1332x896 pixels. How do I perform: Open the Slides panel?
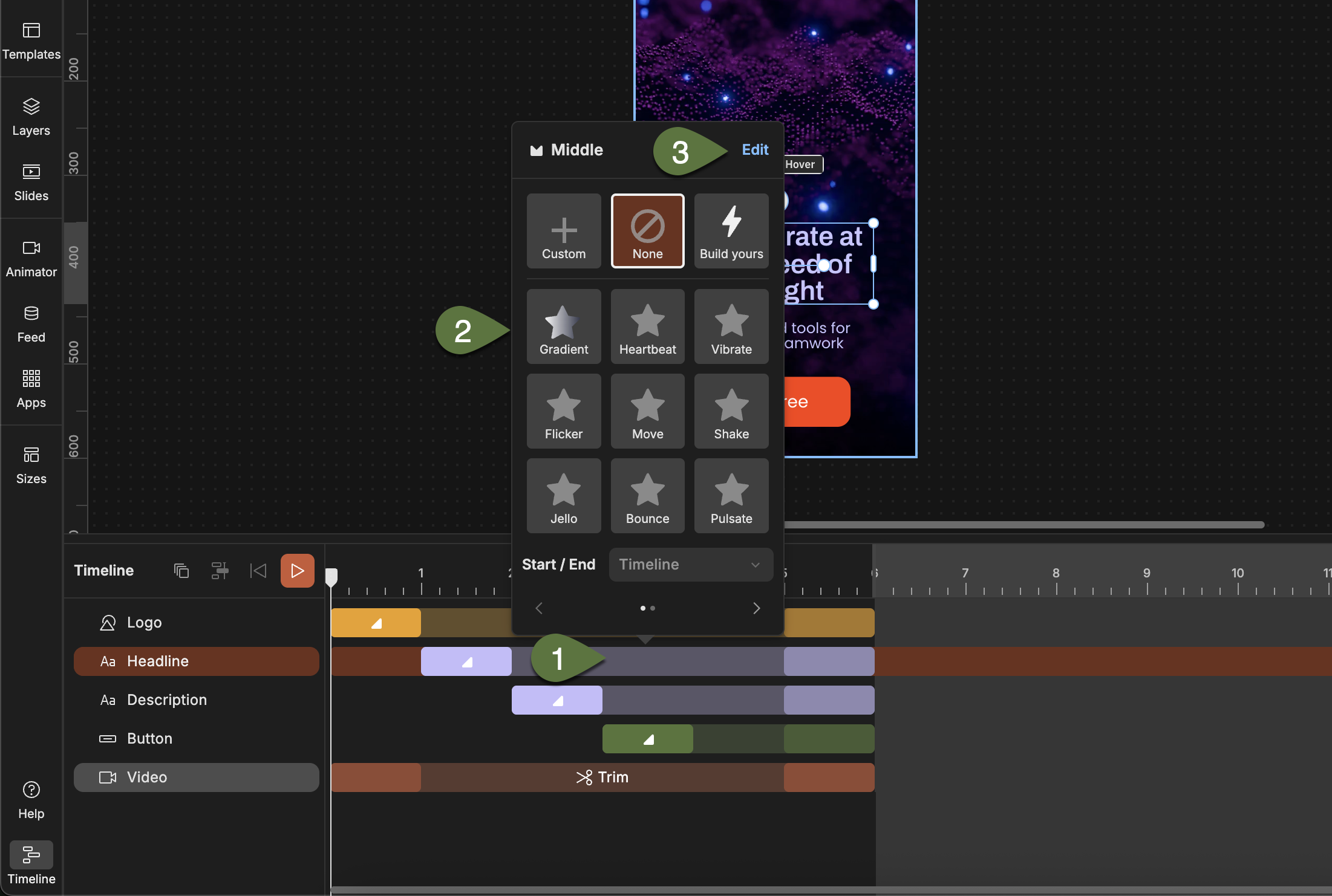pos(31,183)
